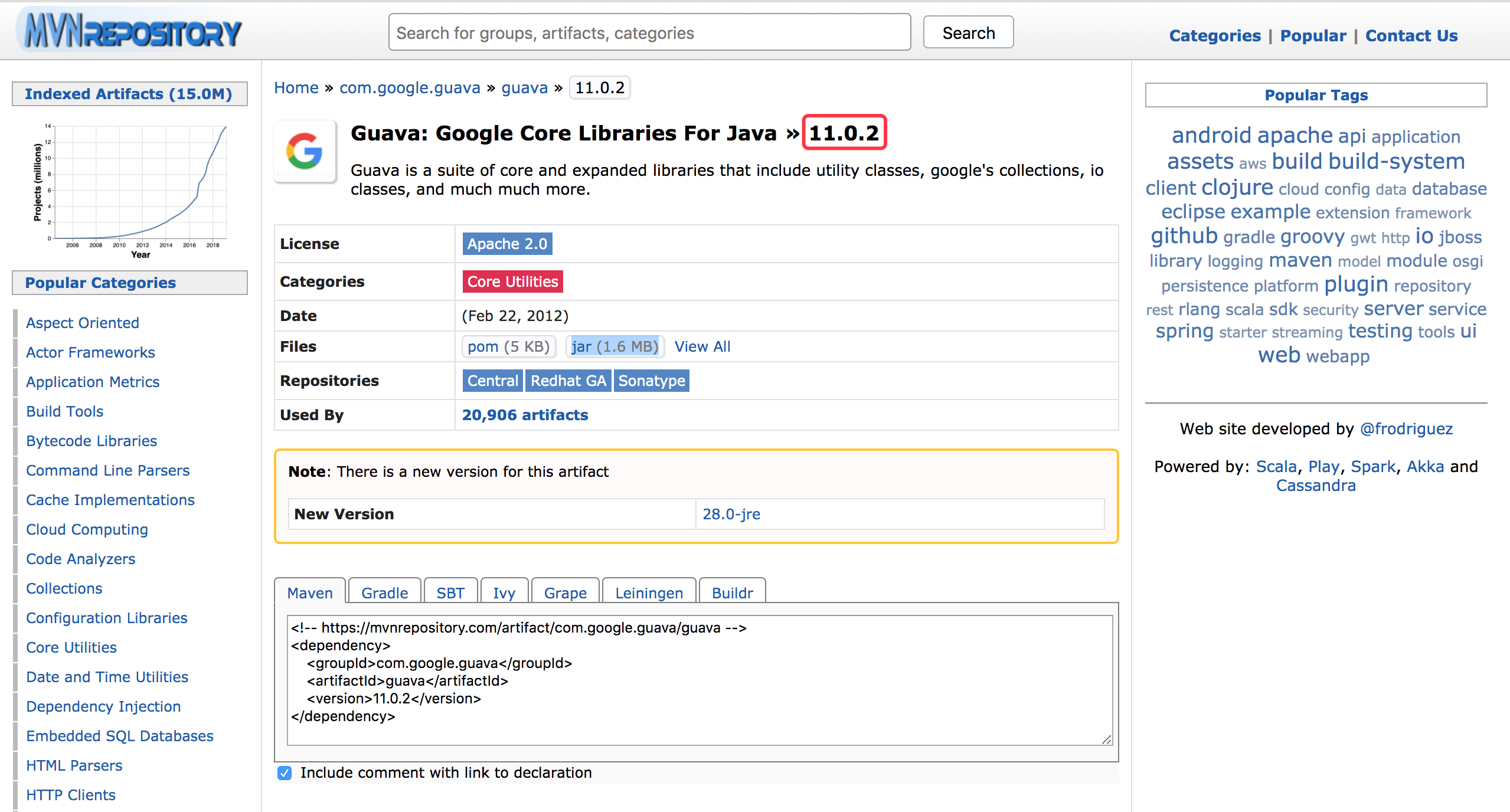Click the Google Guava project icon
This screenshot has width=1510, height=812.
(305, 153)
